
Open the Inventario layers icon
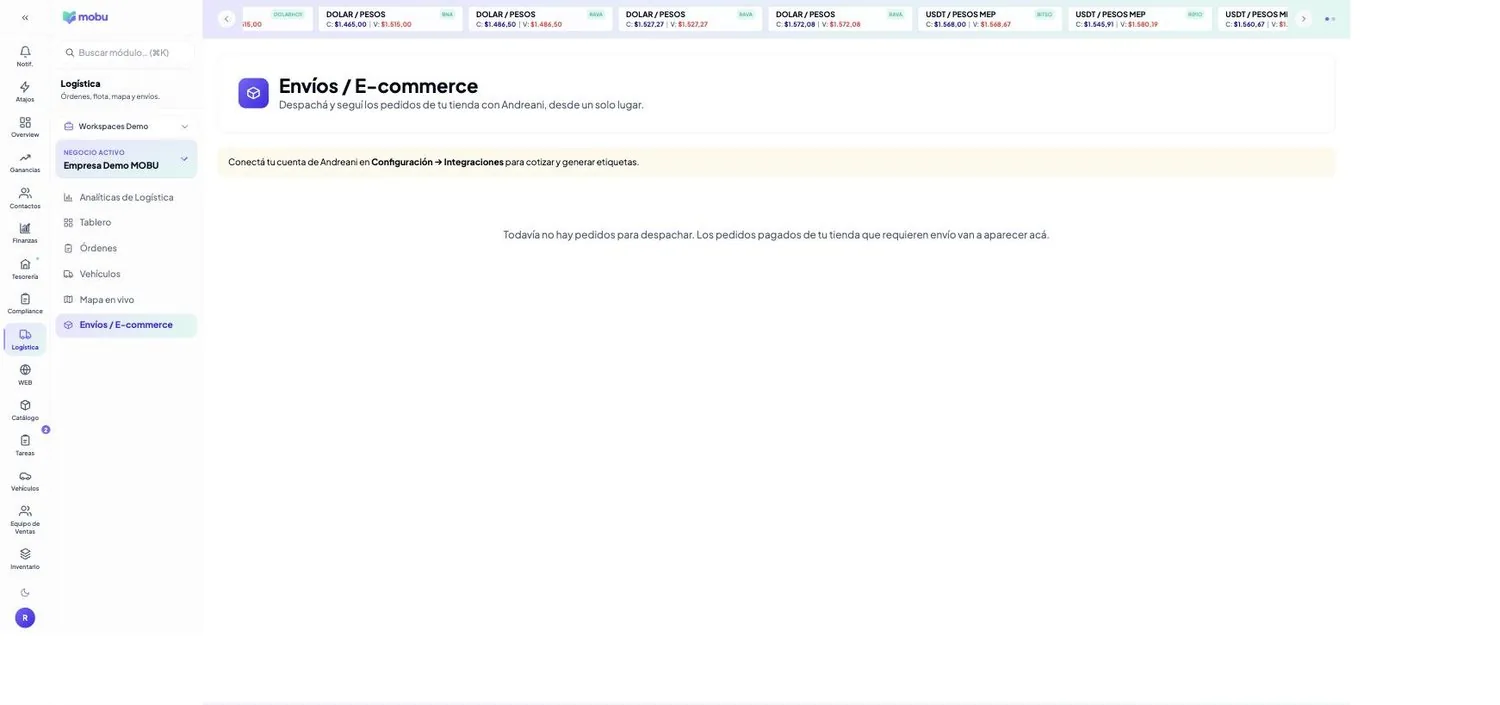25,559
